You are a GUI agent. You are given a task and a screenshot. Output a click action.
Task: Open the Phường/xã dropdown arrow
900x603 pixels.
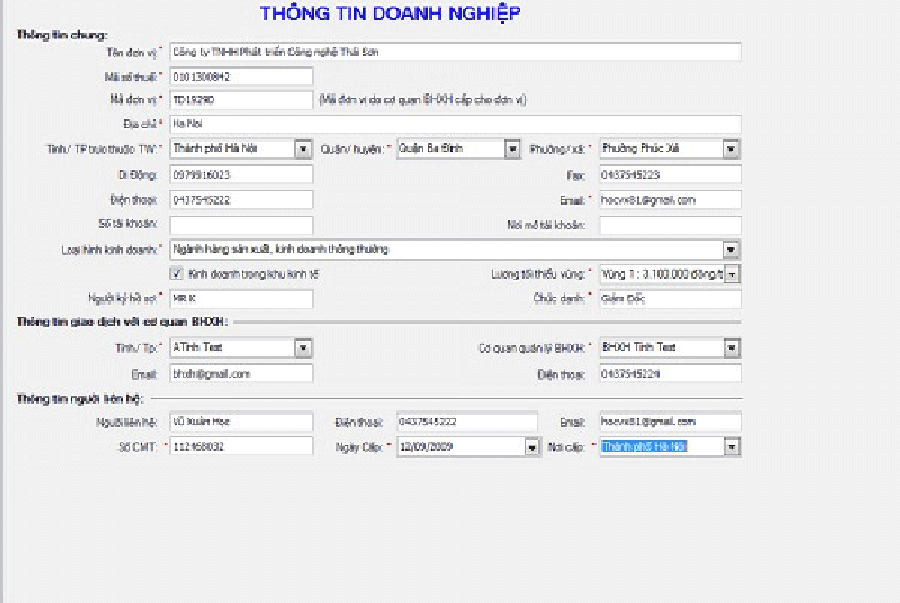[731, 149]
